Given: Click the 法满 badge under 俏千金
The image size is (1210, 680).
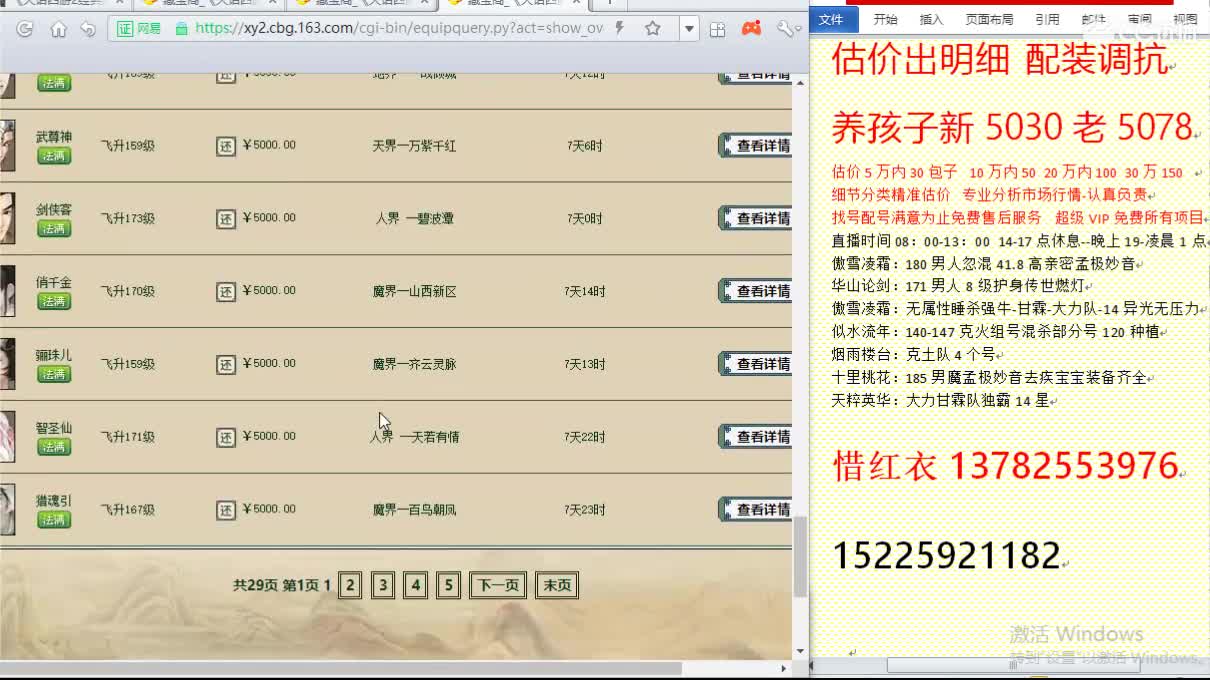Looking at the screenshot, I should [x=54, y=302].
